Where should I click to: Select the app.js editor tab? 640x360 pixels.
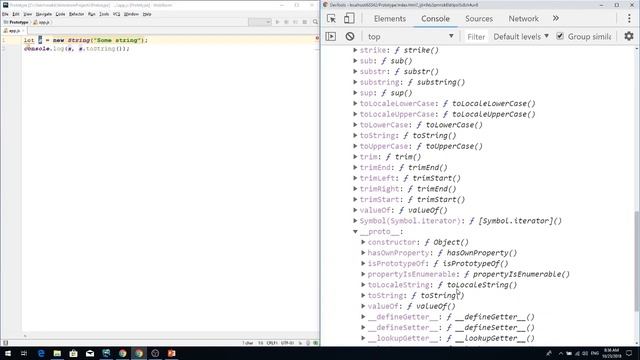[x=13, y=31]
